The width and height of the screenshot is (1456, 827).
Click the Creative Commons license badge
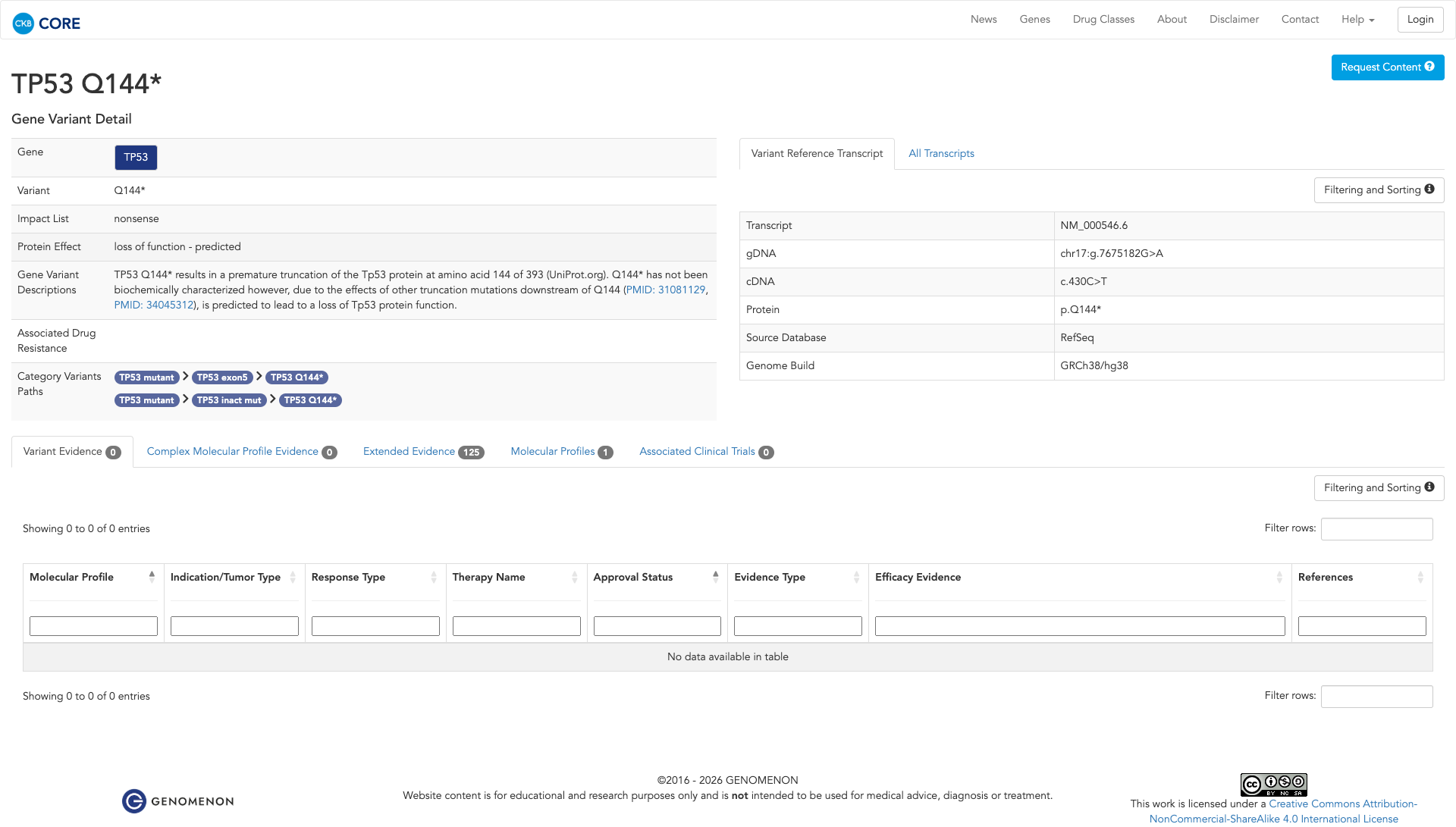1273,785
